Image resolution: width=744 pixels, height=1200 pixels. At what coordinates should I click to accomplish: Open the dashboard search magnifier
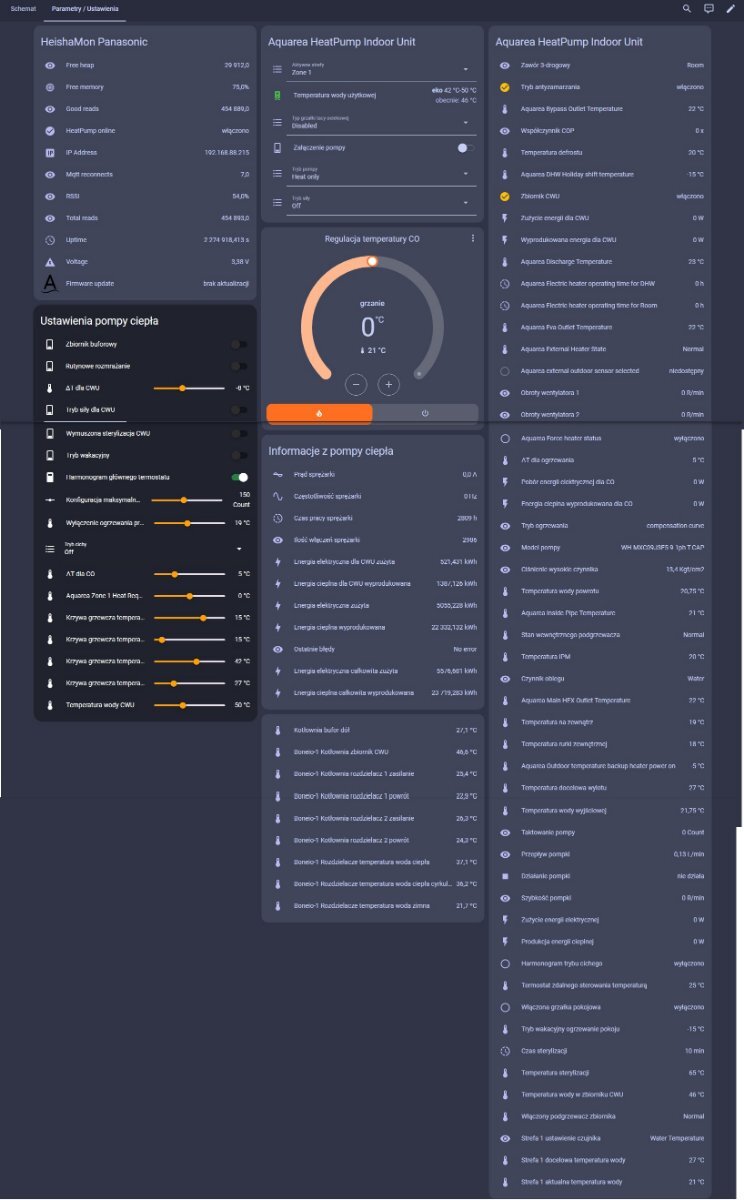pyautogui.click(x=687, y=8)
